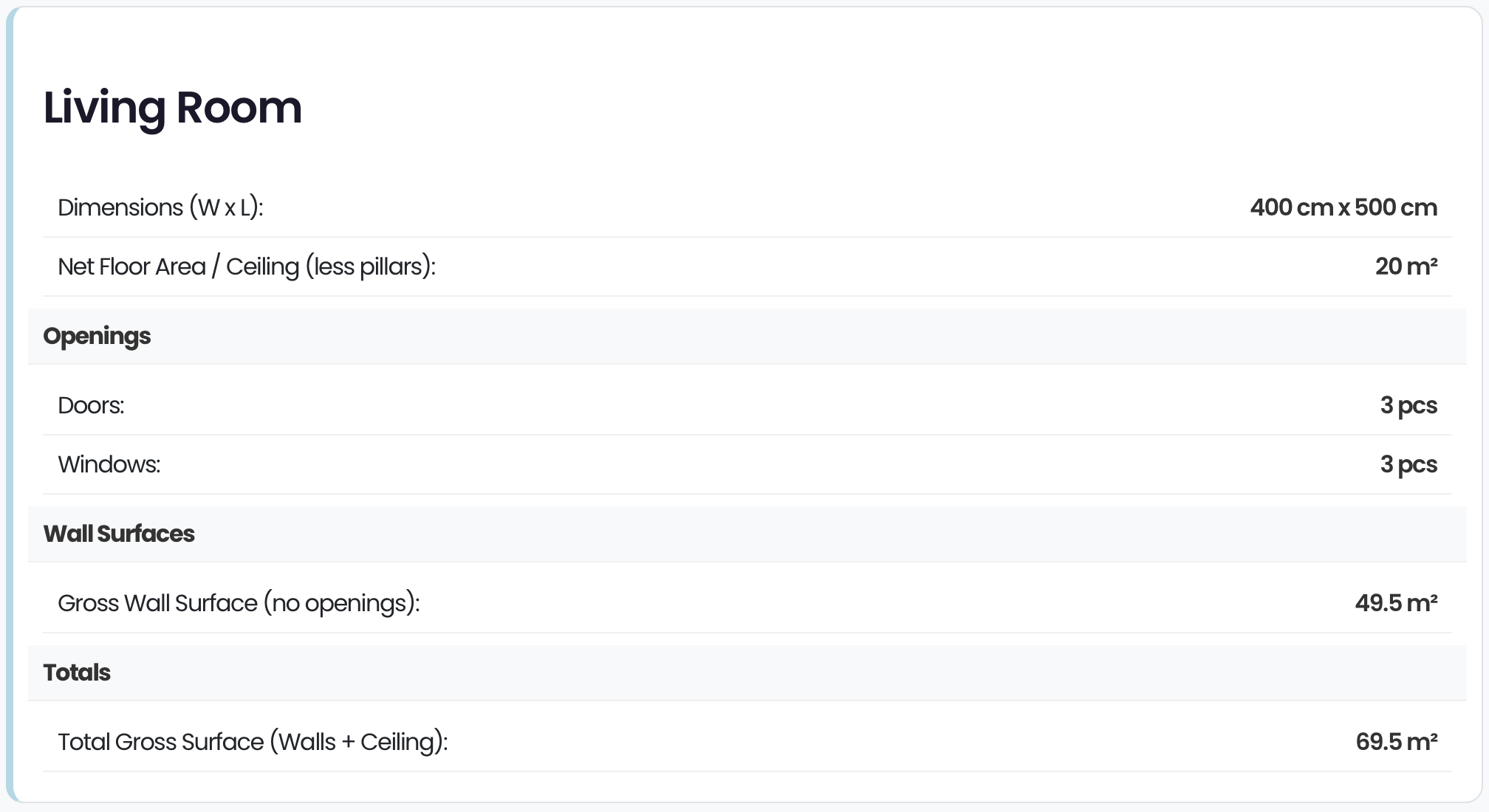Screen dimensions: 1489x812
Task: Select the Wall Surfaces section header
Action: tap(119, 534)
